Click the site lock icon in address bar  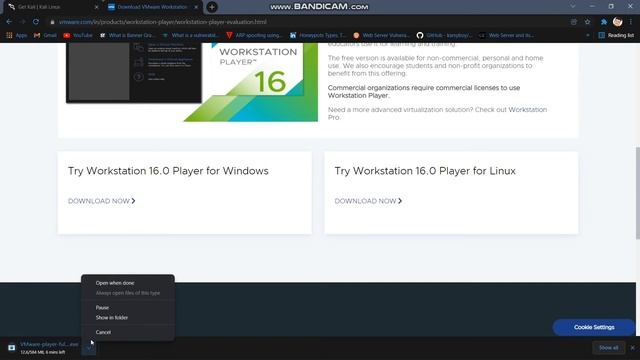52,22
